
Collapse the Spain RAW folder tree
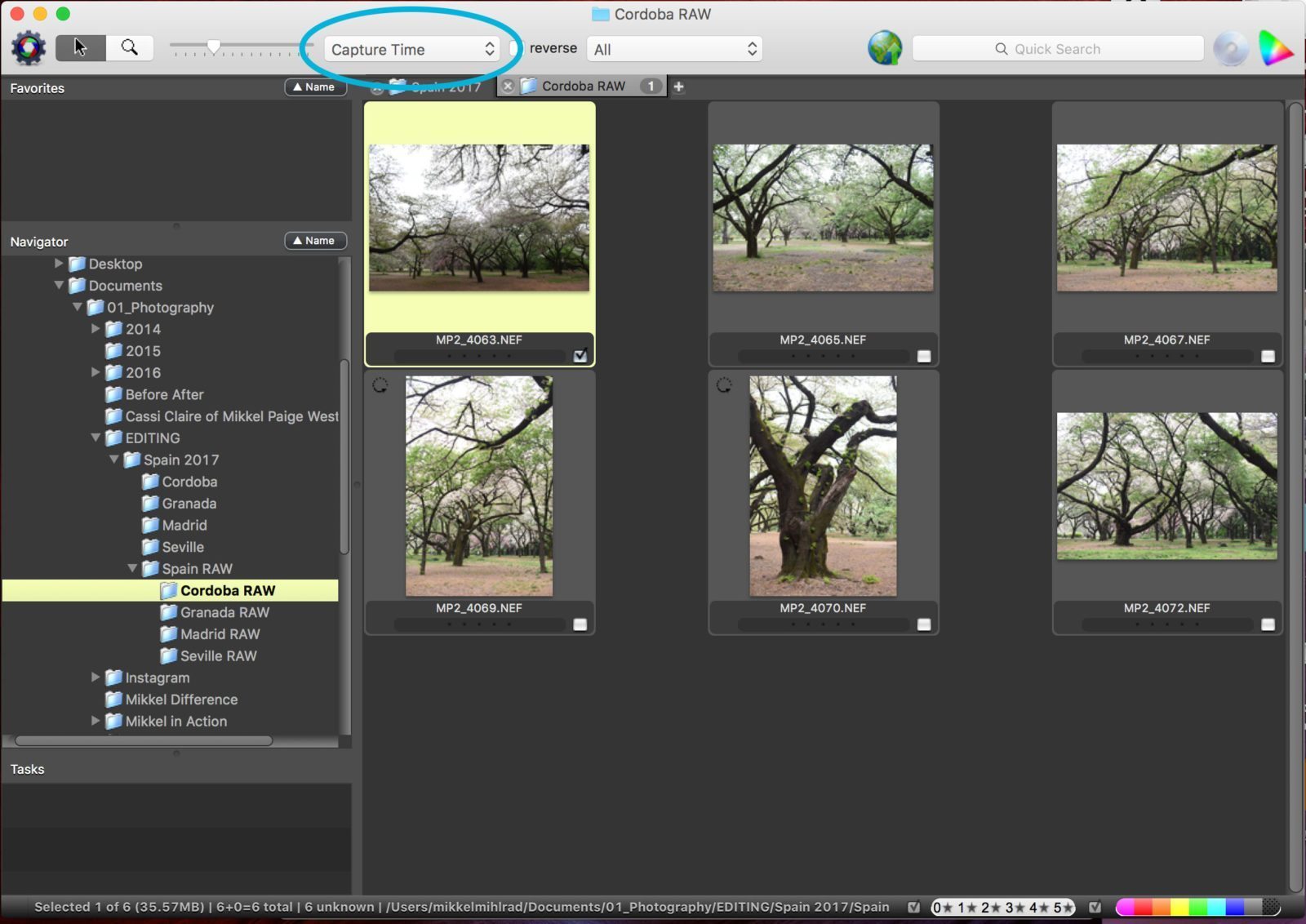pos(133,568)
